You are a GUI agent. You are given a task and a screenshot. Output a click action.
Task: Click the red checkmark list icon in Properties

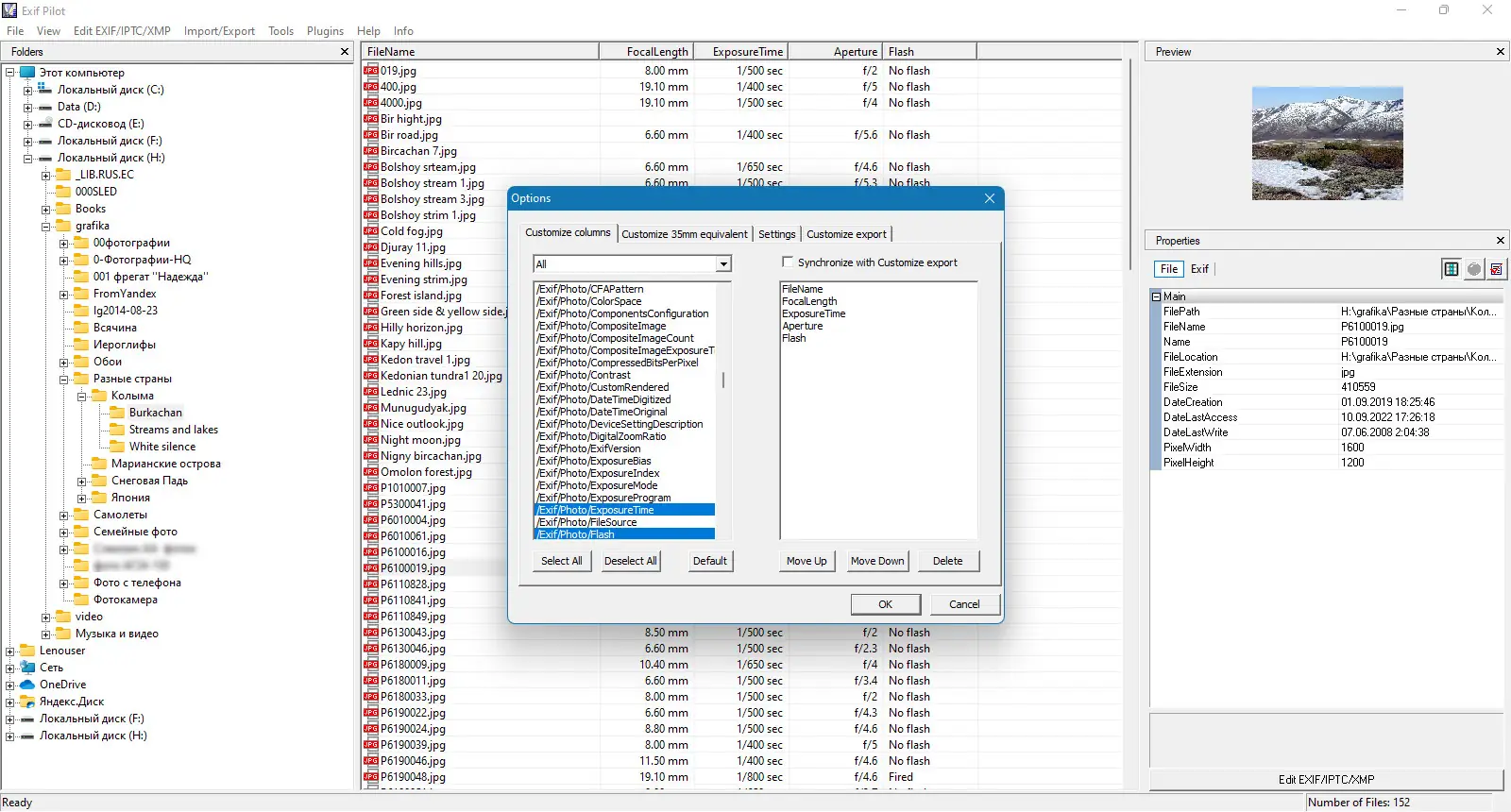click(x=1496, y=269)
